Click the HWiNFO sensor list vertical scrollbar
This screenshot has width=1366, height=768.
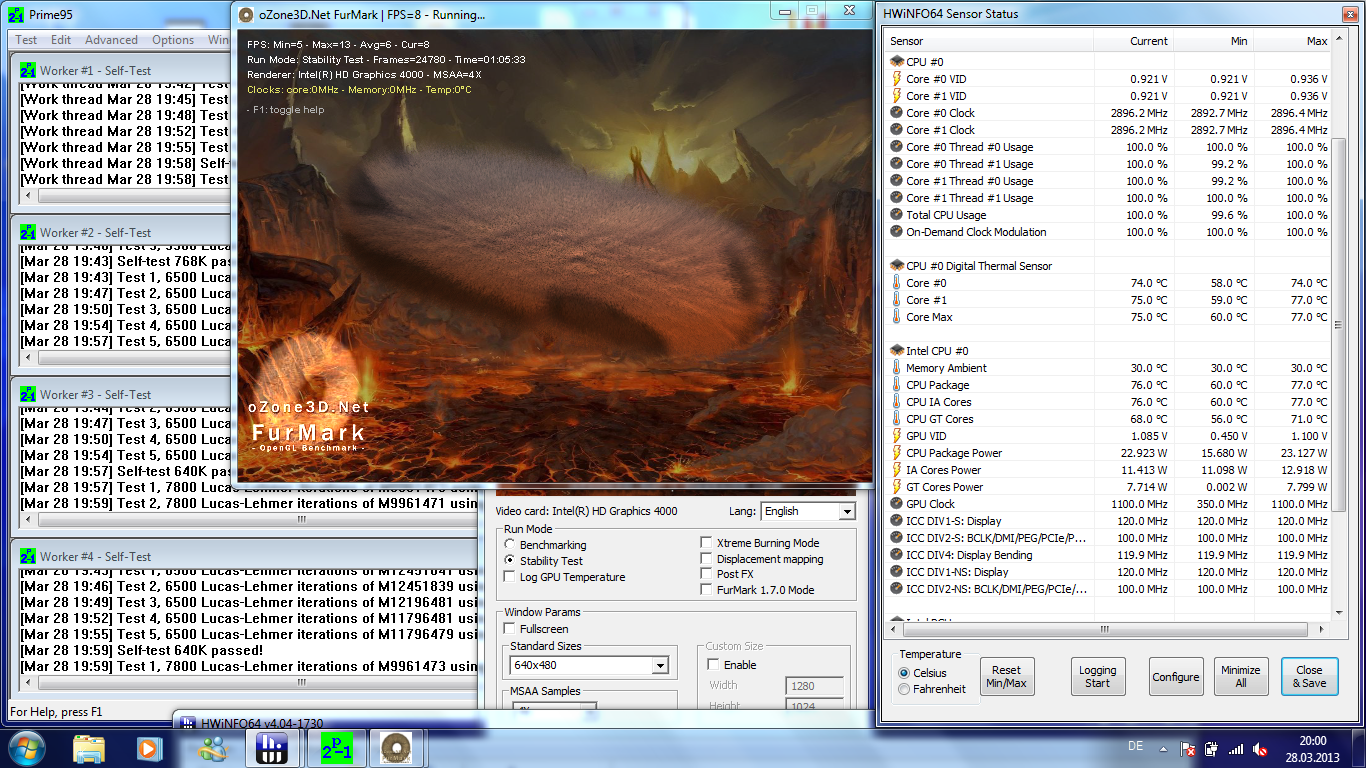pos(1338,325)
